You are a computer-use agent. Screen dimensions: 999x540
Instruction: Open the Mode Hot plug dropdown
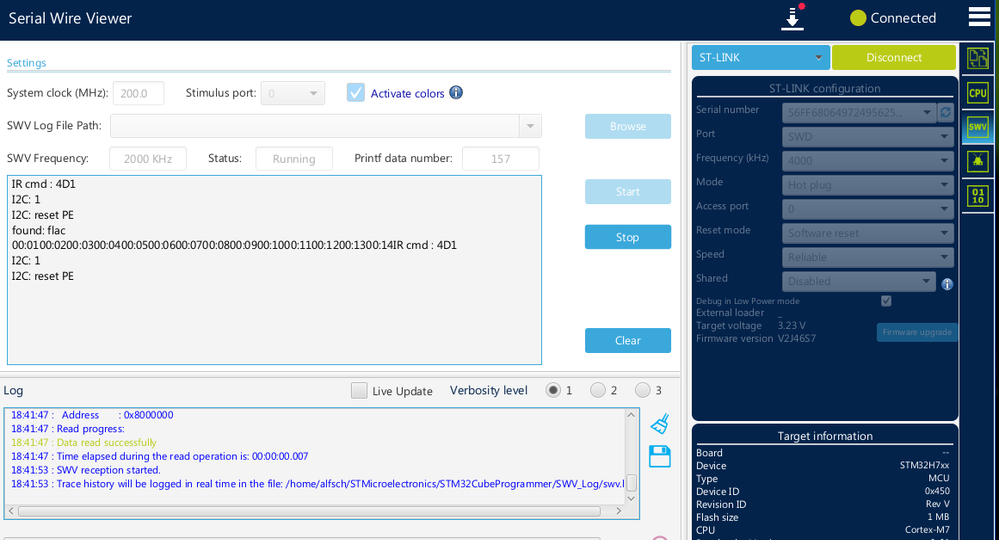click(868, 185)
